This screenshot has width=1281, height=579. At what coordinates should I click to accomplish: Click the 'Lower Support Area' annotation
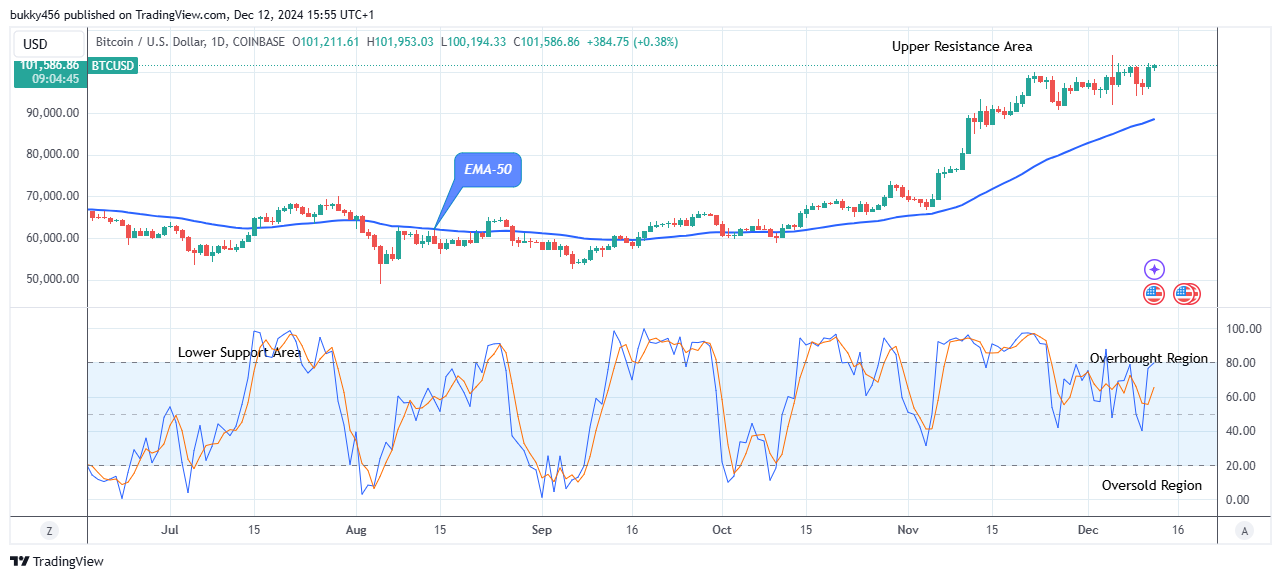tap(239, 352)
